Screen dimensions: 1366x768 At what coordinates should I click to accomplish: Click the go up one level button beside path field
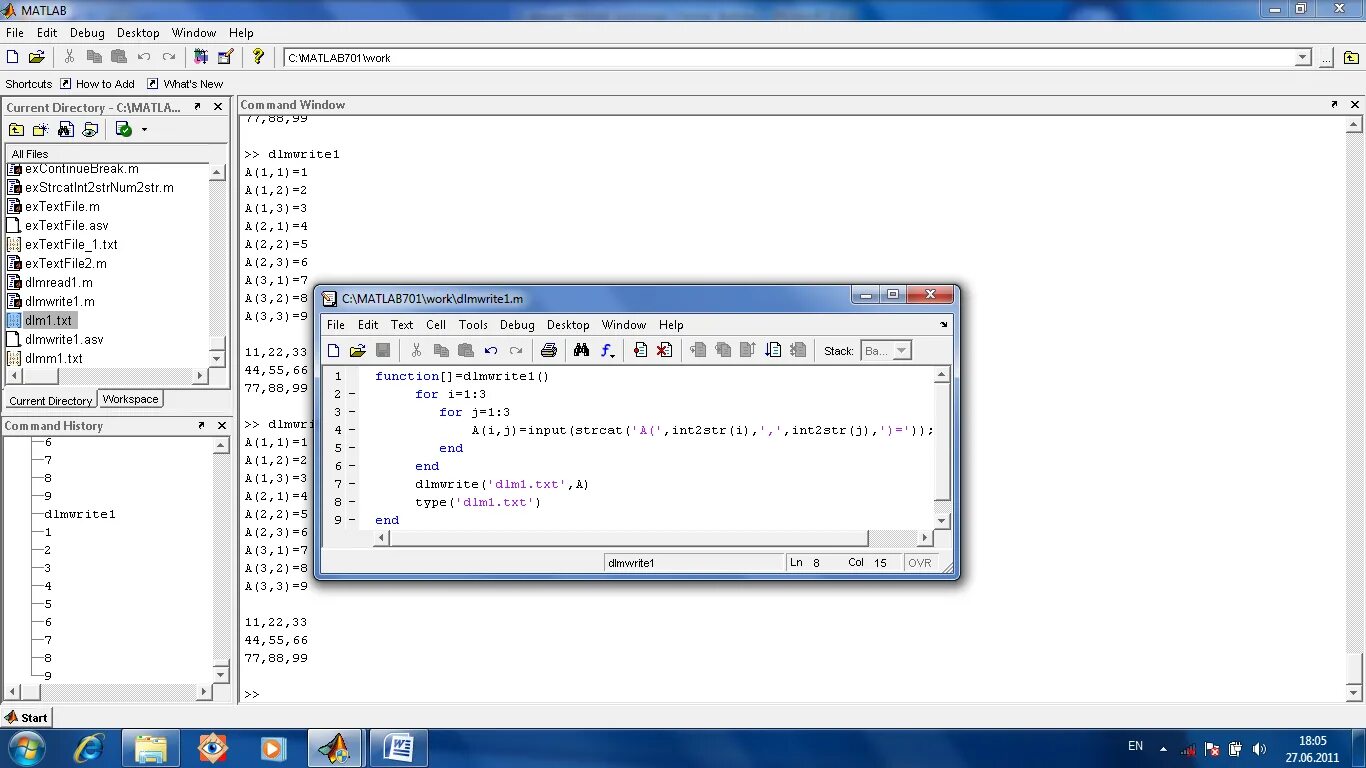click(1351, 58)
